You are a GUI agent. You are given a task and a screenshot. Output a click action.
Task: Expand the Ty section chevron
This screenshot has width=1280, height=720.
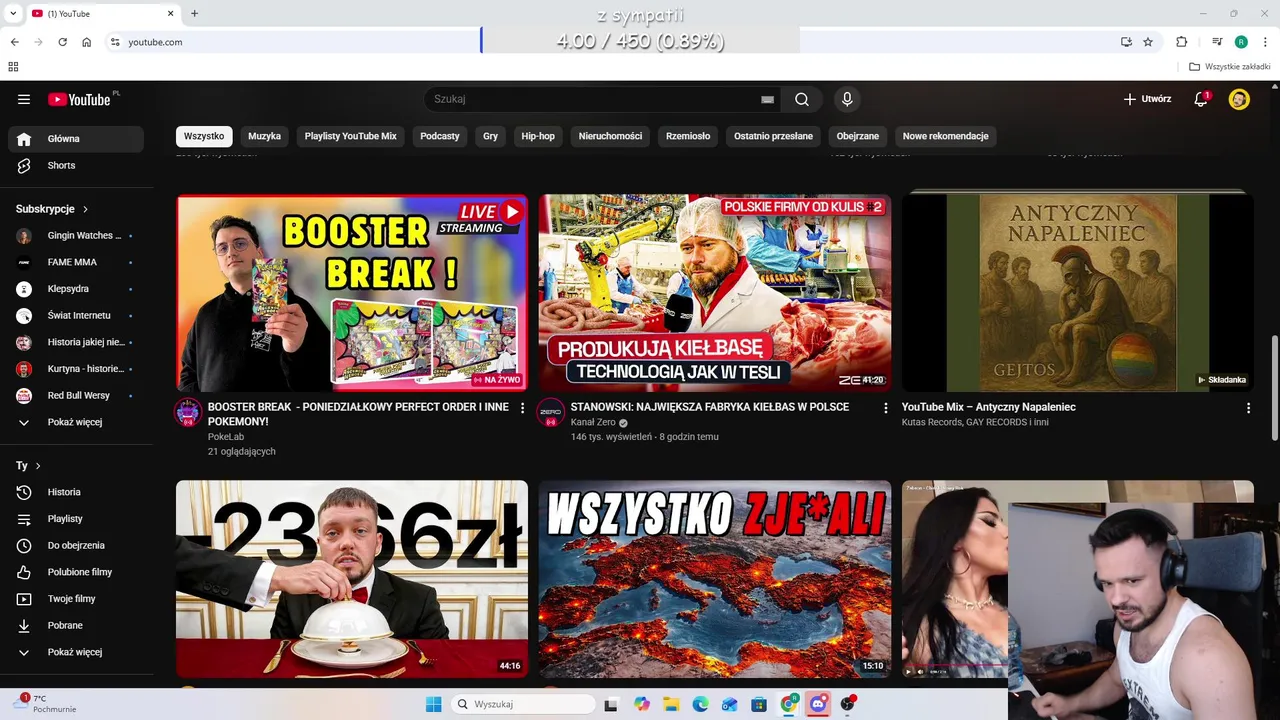pos(38,466)
